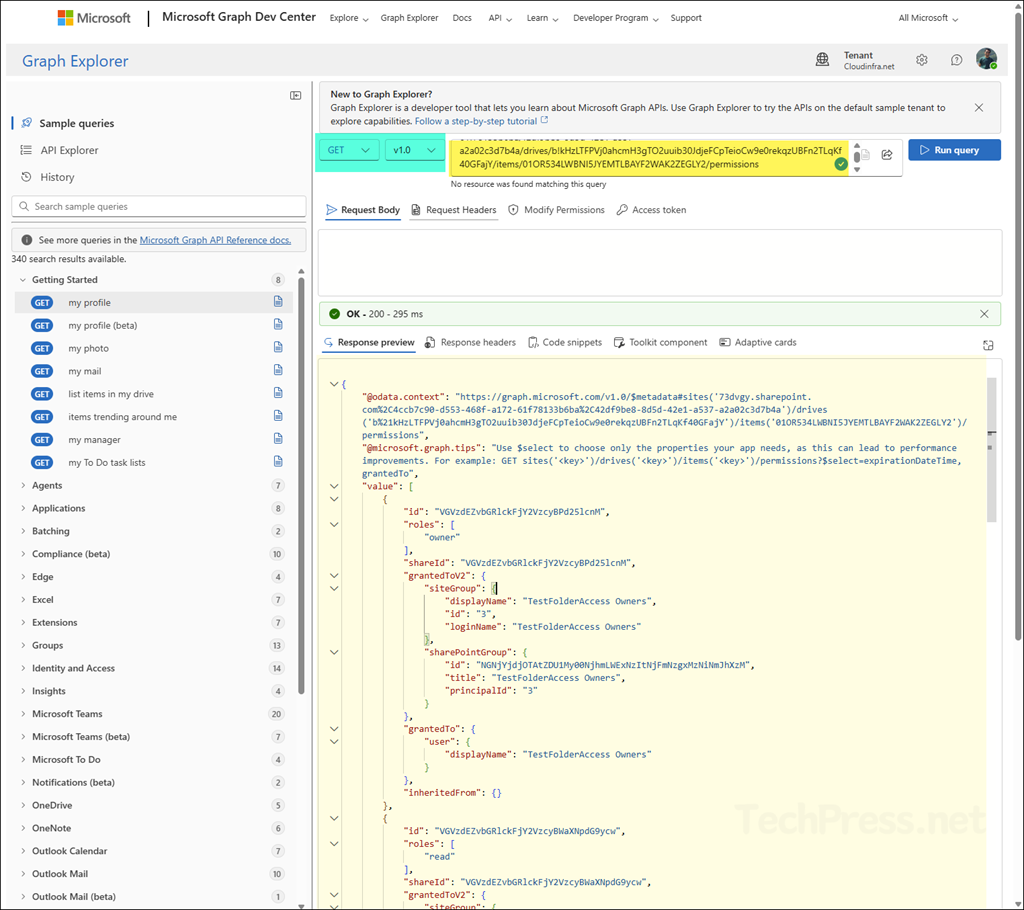
Task: Open History section
Action: pos(57,177)
